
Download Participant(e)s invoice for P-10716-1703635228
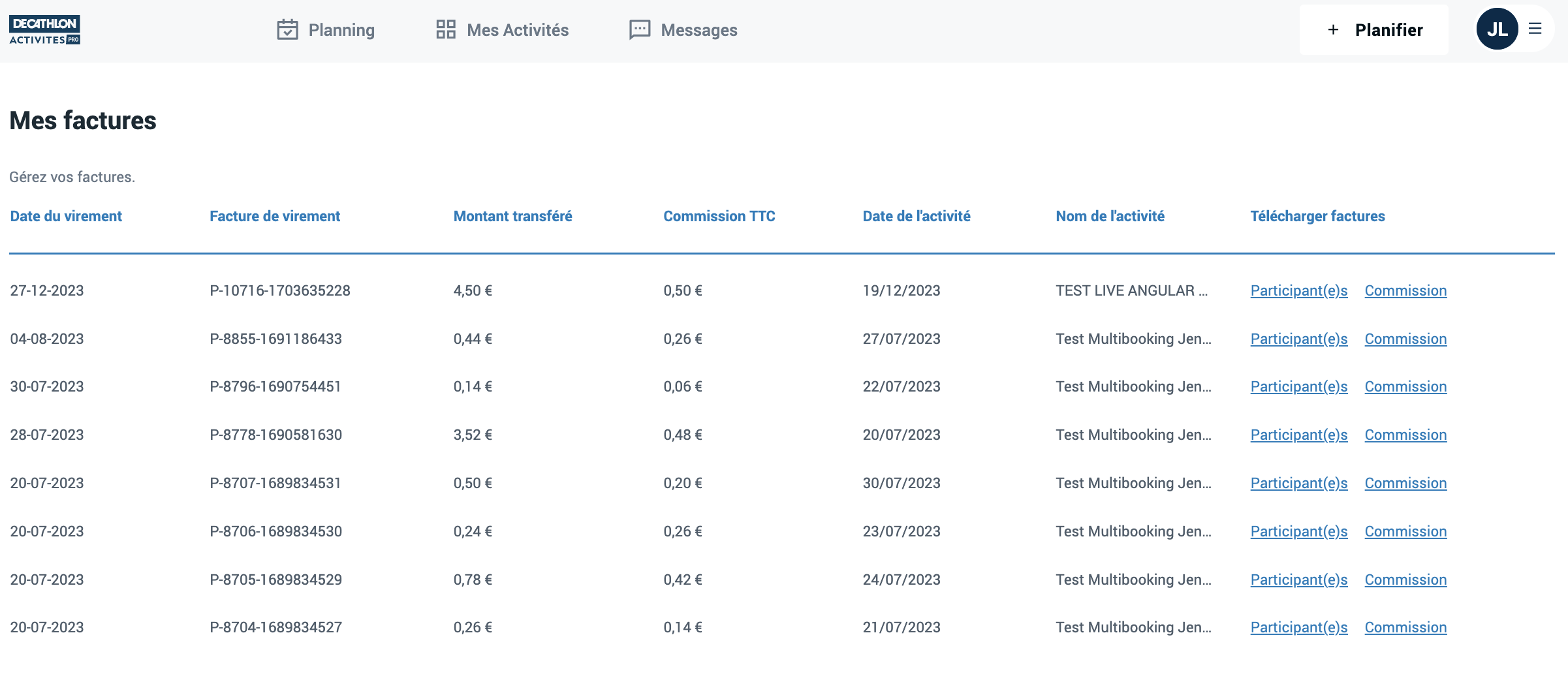1298,290
